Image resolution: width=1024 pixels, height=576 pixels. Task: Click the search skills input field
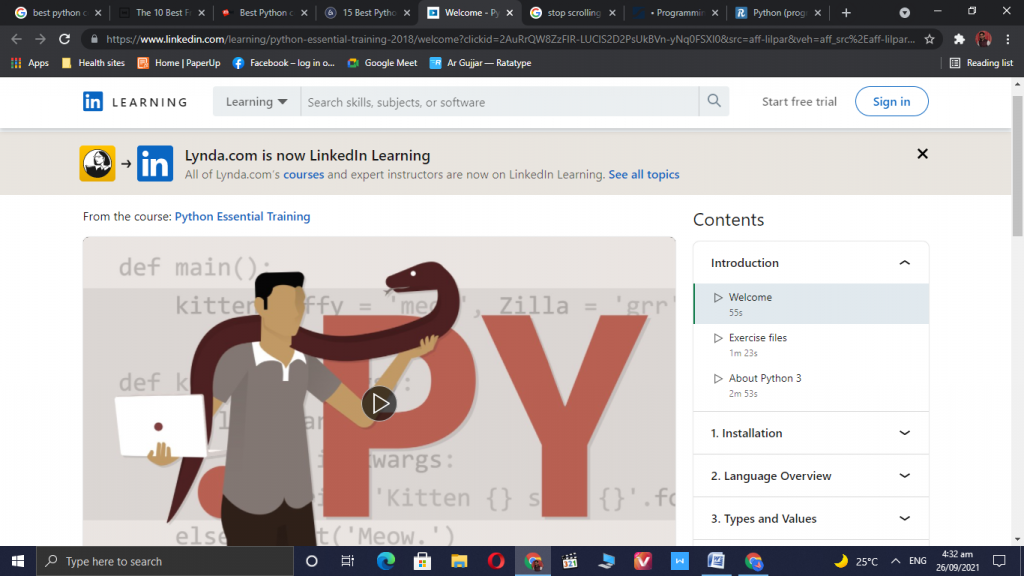tap(500, 102)
